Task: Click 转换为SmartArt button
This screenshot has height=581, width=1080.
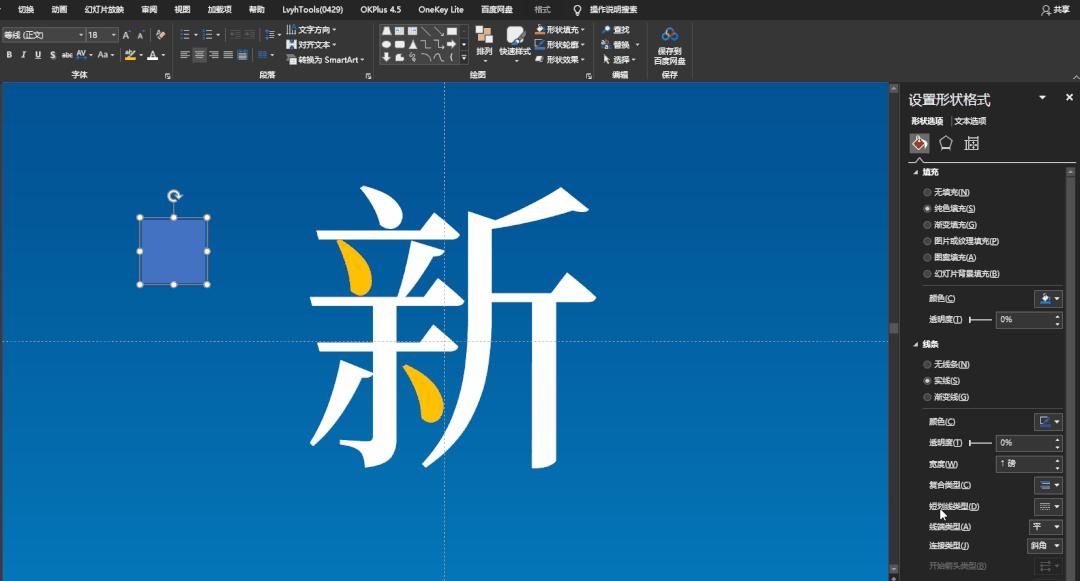Action: pos(325,59)
